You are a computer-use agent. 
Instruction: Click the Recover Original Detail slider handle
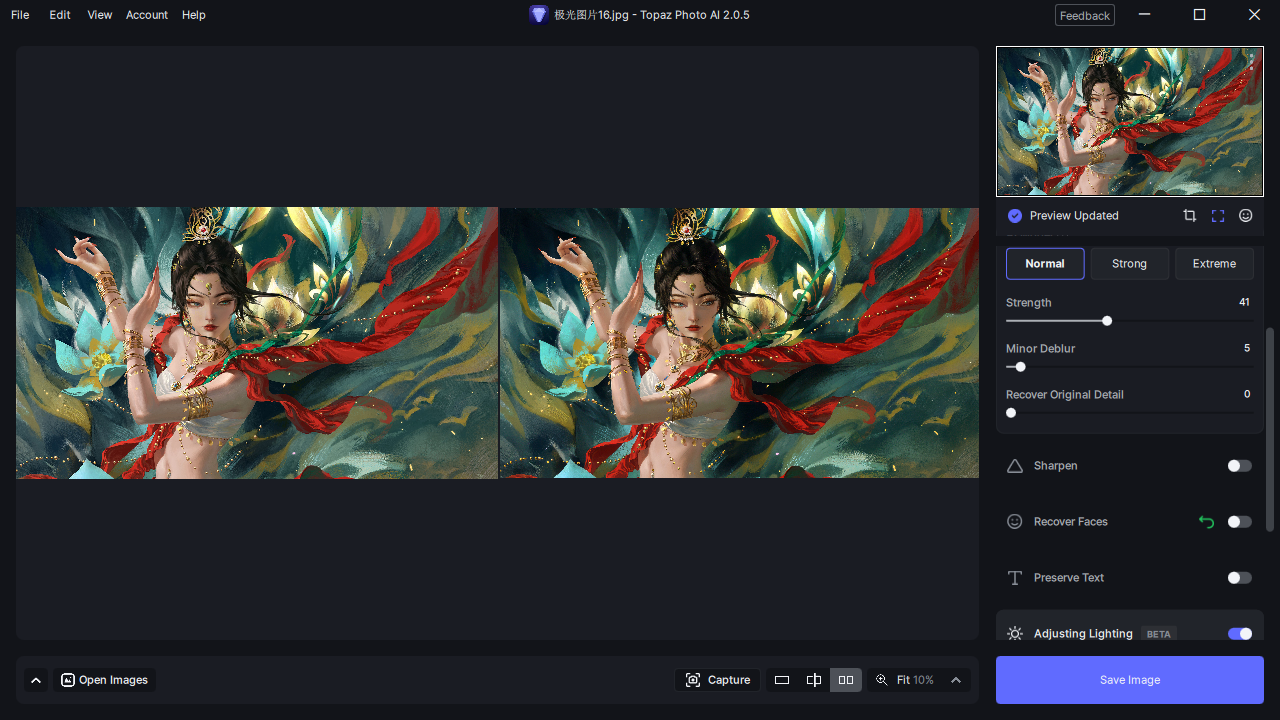[1011, 413]
